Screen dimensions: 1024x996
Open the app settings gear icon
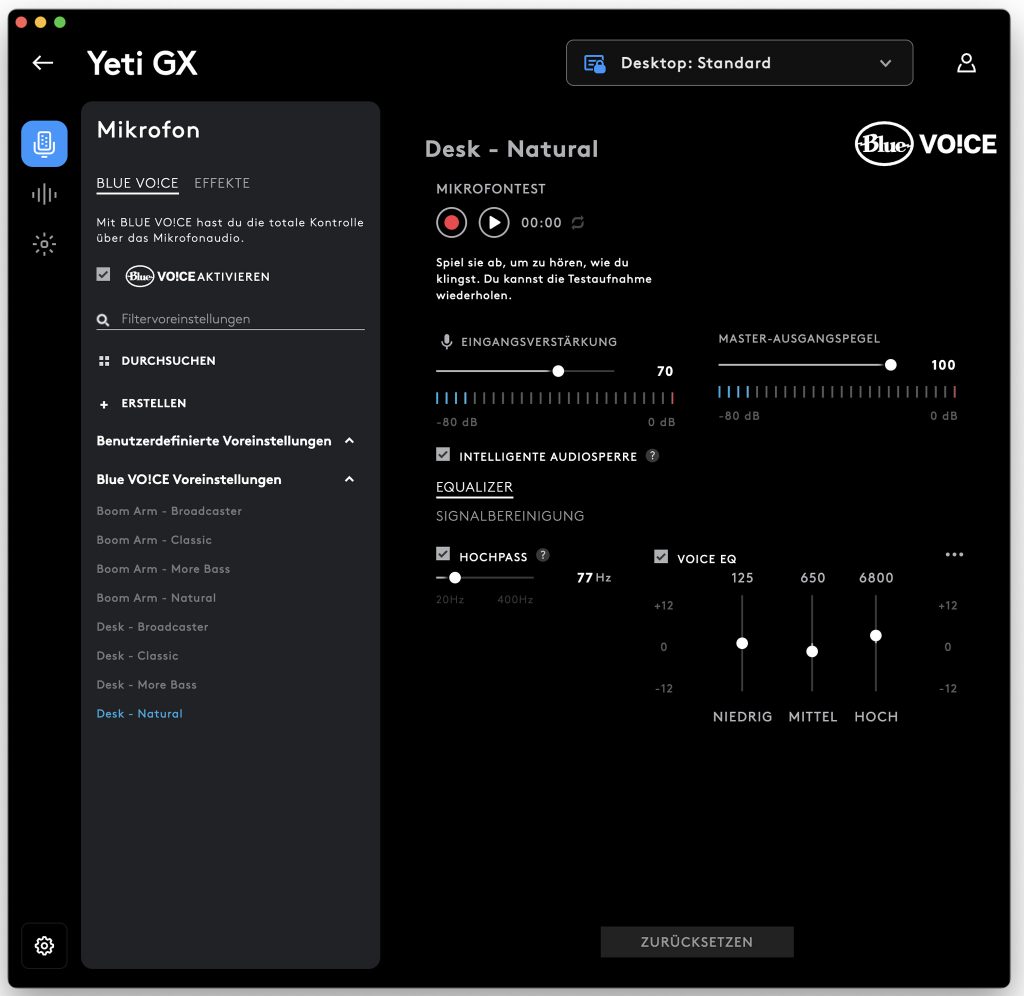[x=44, y=945]
